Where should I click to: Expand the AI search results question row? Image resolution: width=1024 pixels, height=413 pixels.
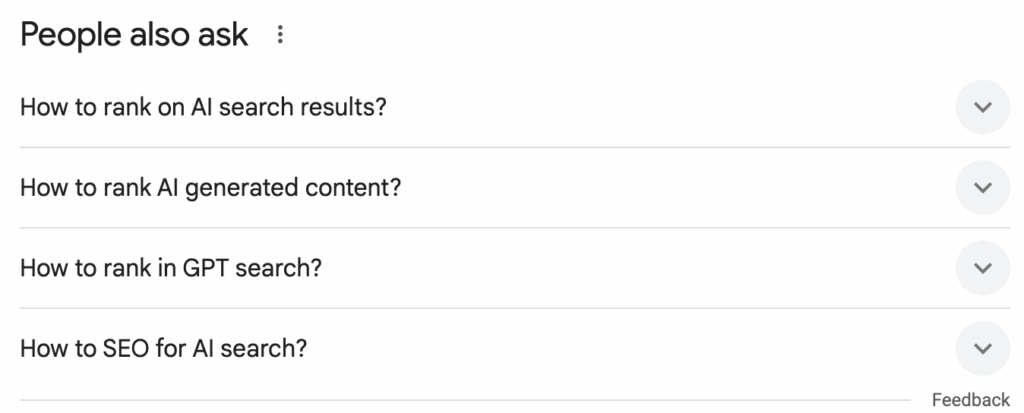click(500, 107)
